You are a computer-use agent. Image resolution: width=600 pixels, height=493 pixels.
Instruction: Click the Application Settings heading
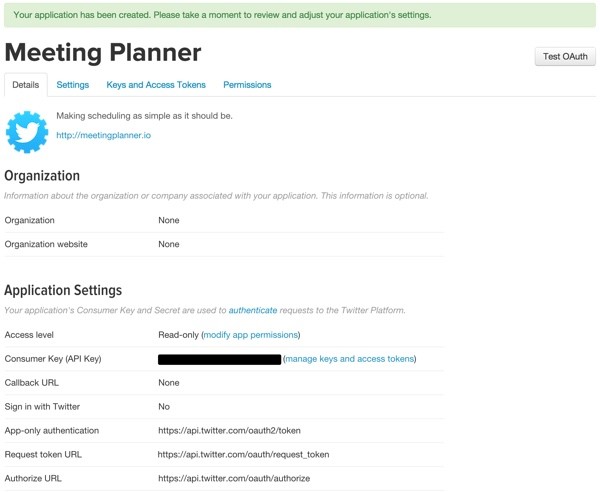point(63,290)
